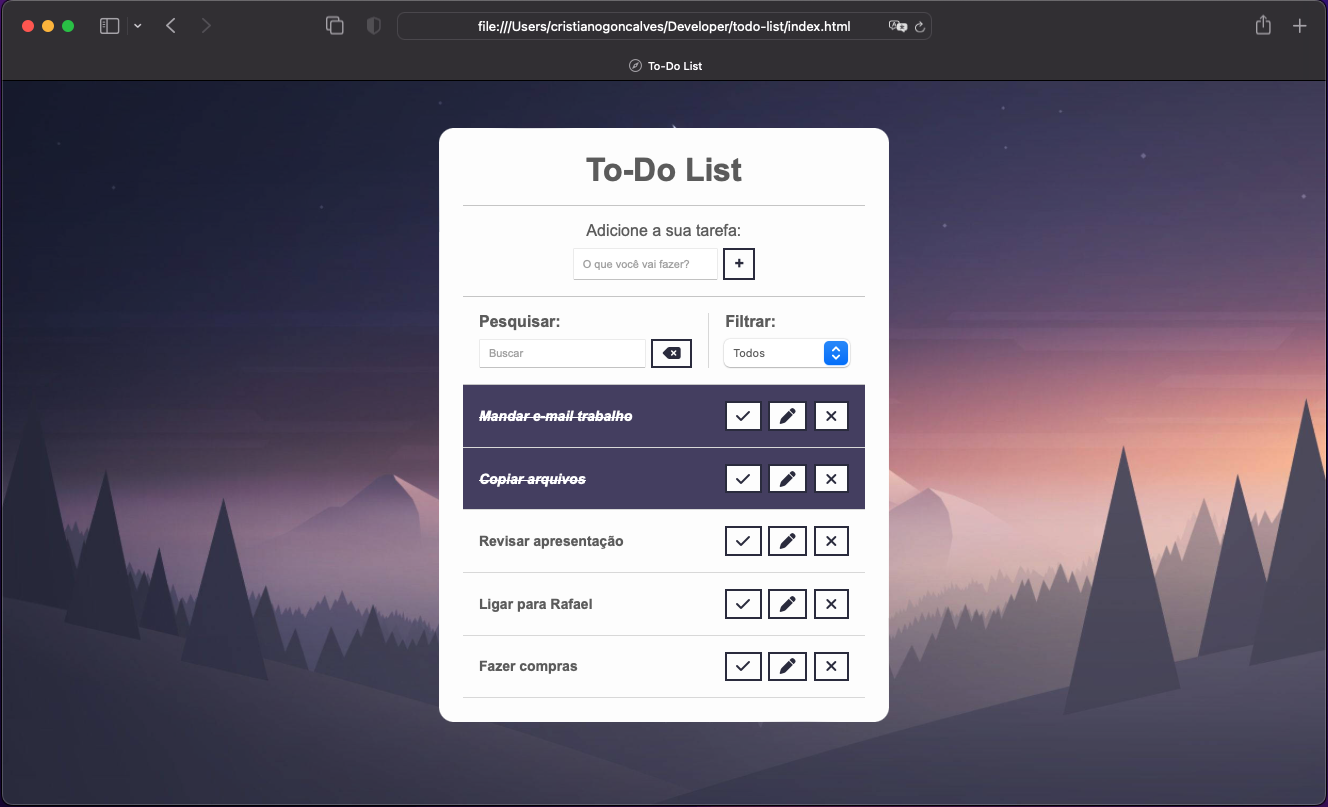Open the 'Todos' filter dropdown
Screen dimensions: 1328x807
click(786, 353)
